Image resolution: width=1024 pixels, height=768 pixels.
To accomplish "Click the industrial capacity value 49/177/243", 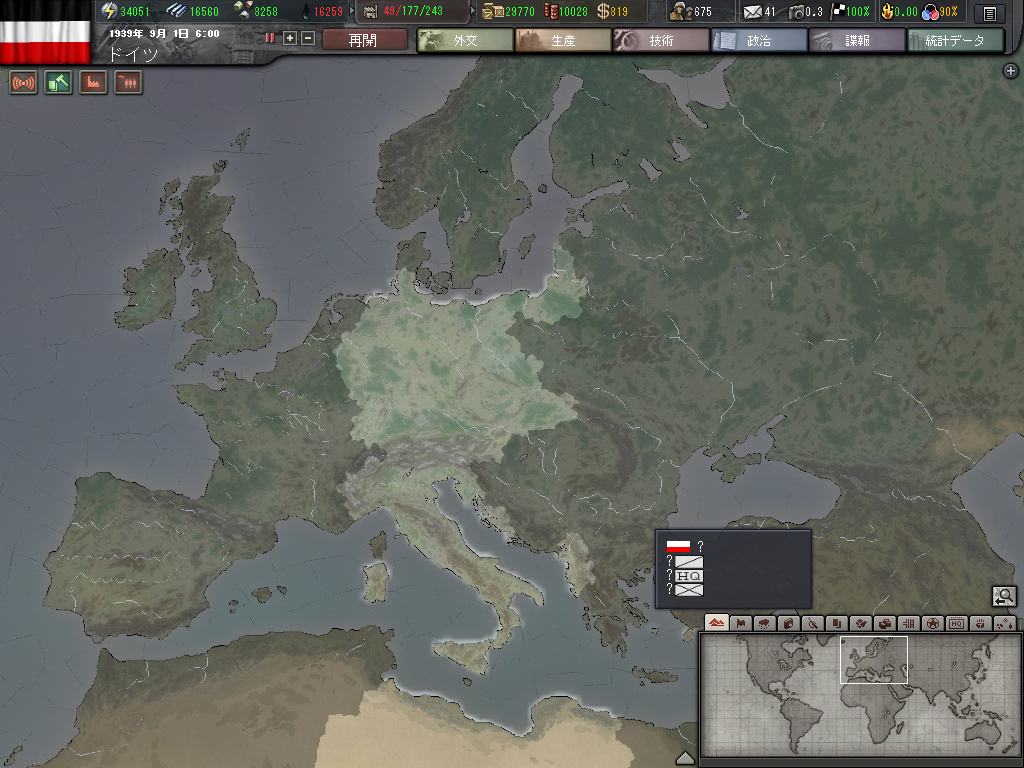I will [x=413, y=11].
